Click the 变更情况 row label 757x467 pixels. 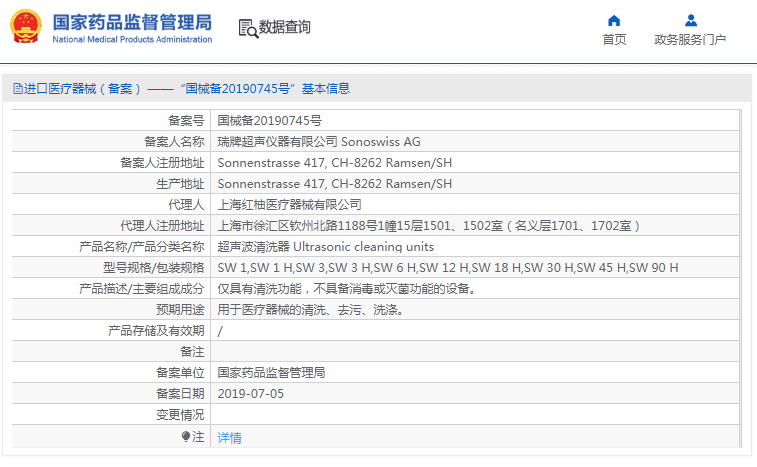click(180, 415)
